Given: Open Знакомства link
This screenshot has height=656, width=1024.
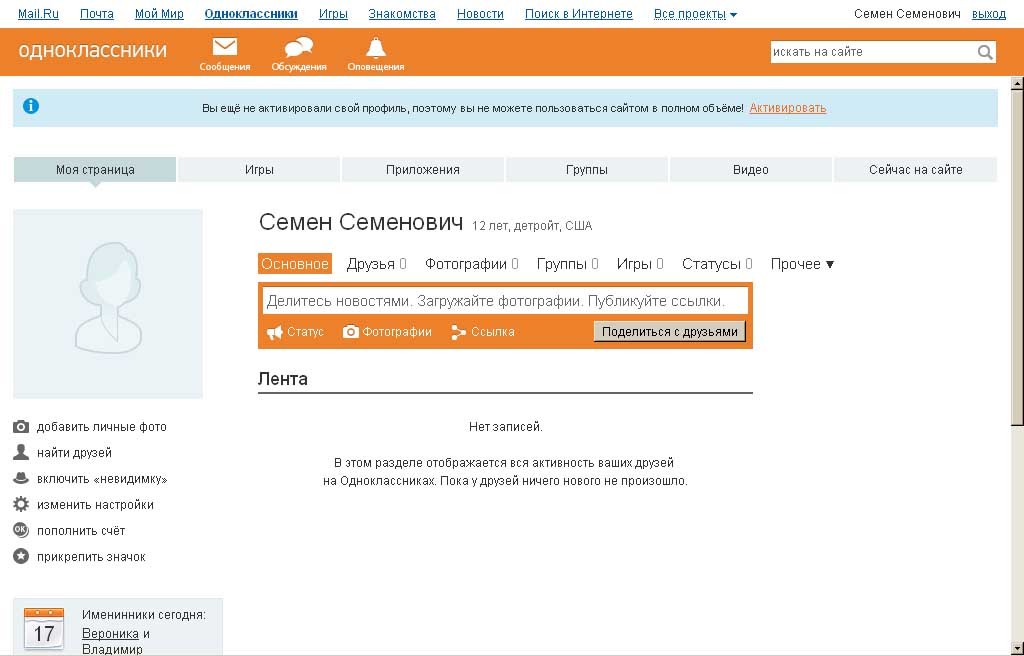Looking at the screenshot, I should (x=402, y=14).
